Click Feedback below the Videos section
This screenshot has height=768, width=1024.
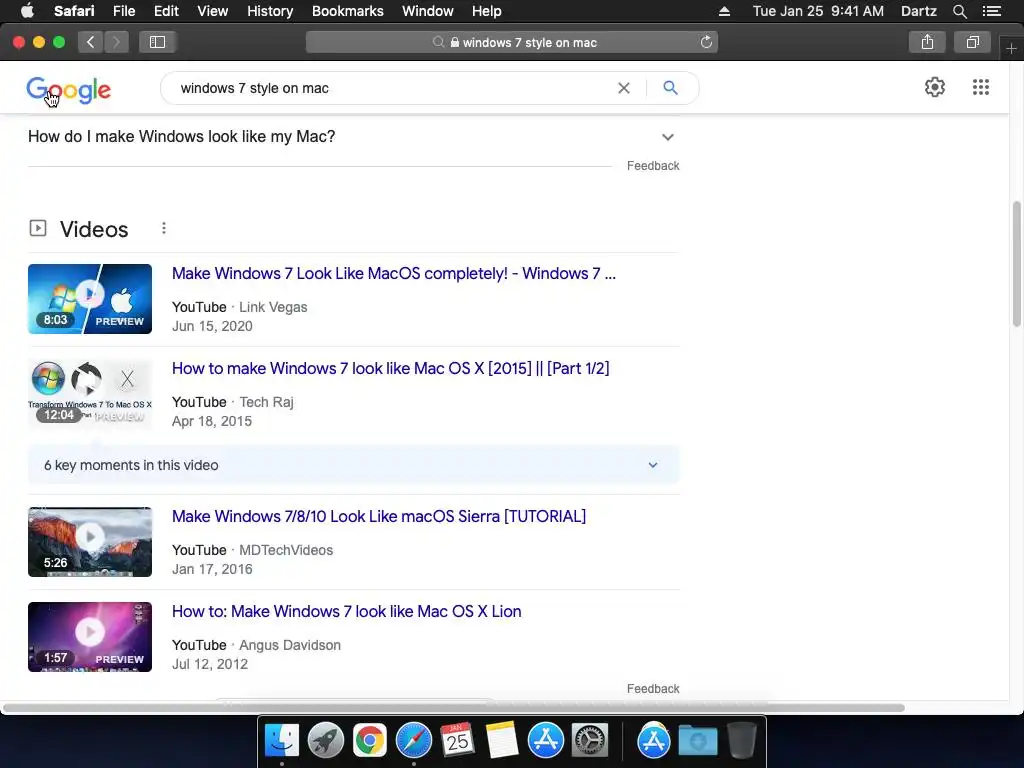pyautogui.click(x=653, y=688)
